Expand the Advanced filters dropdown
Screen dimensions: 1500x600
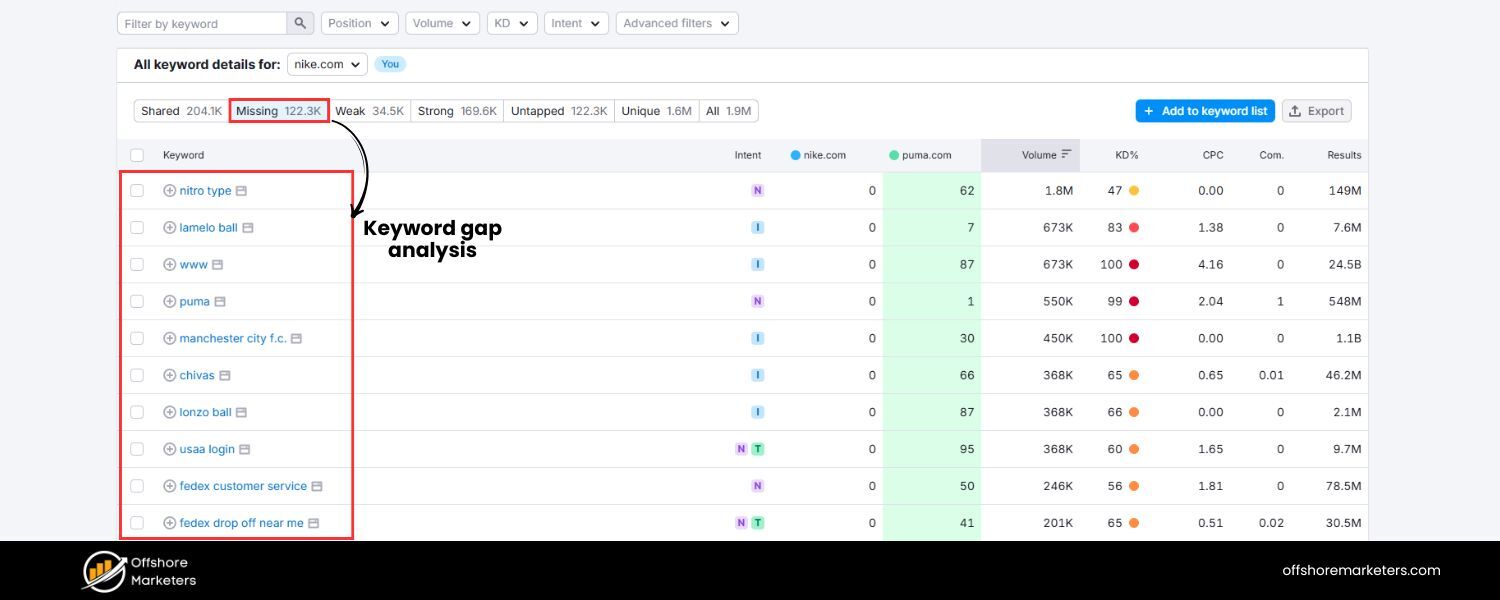tap(676, 22)
